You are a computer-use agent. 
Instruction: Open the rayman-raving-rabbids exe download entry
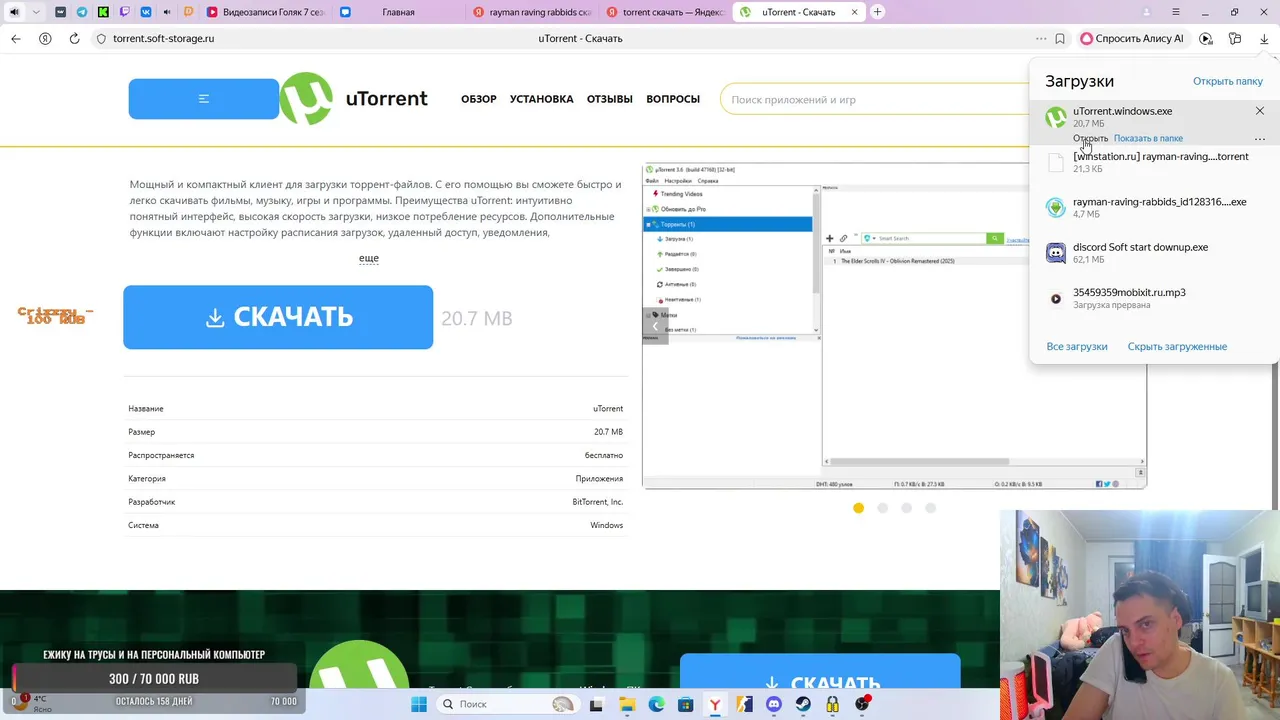coord(1154,207)
